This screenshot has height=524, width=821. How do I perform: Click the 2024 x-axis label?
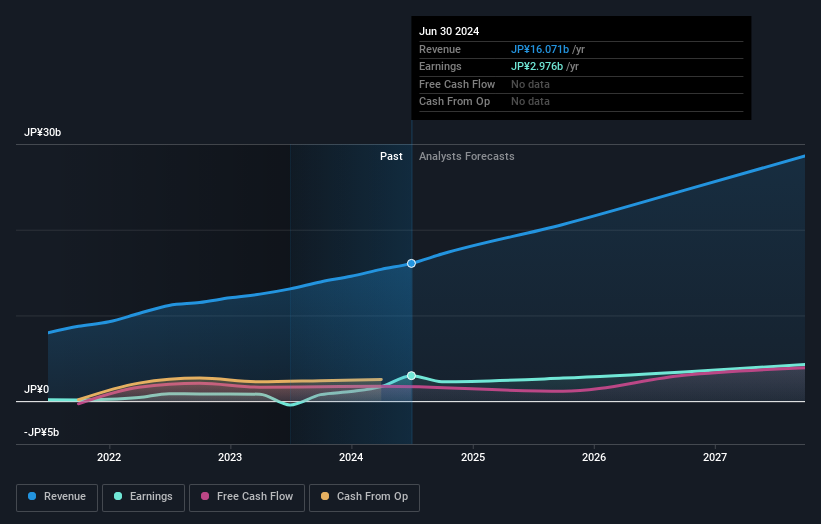click(351, 457)
